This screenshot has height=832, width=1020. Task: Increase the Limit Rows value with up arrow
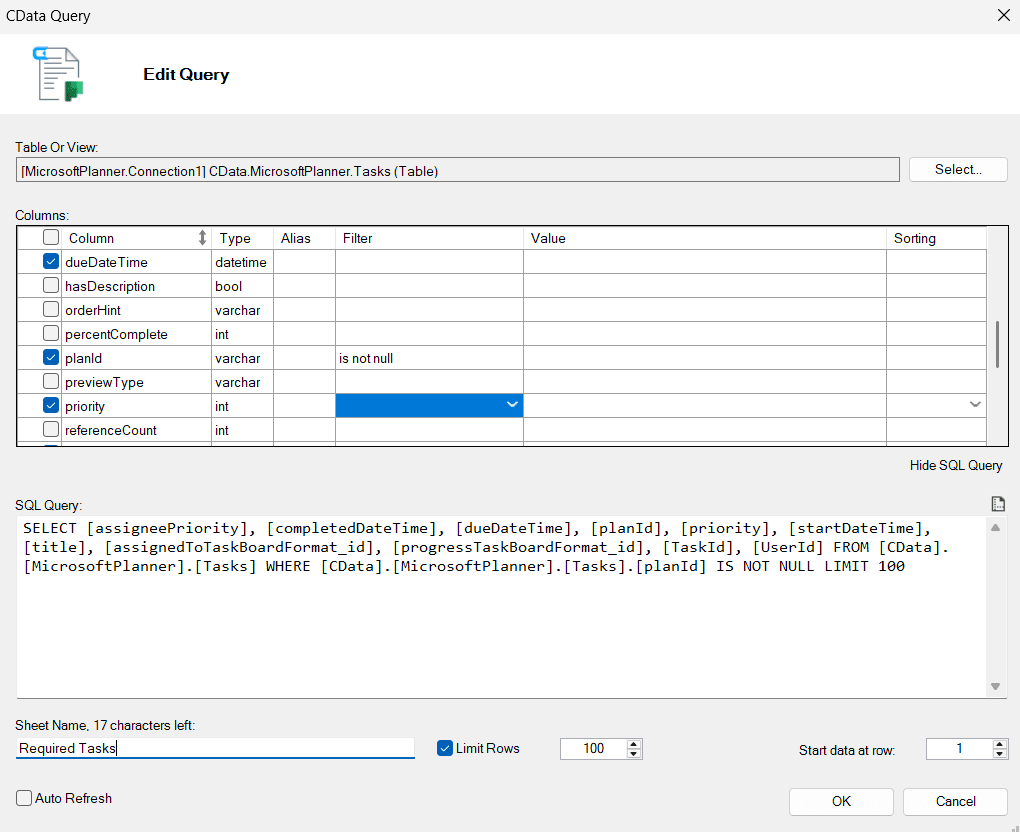pyautogui.click(x=633, y=743)
